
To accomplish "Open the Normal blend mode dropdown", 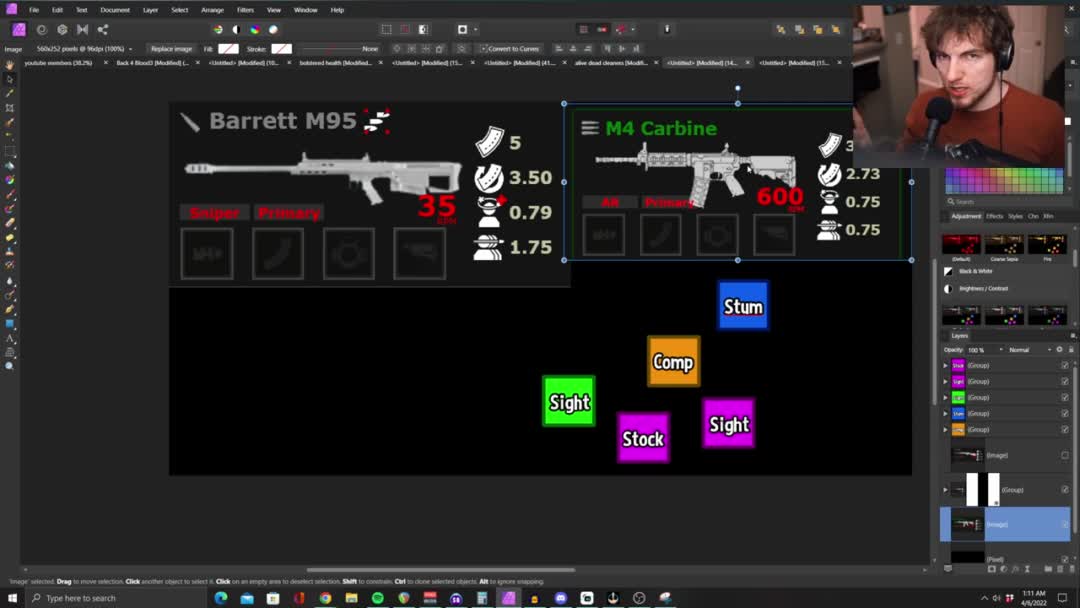I will click(x=1027, y=350).
